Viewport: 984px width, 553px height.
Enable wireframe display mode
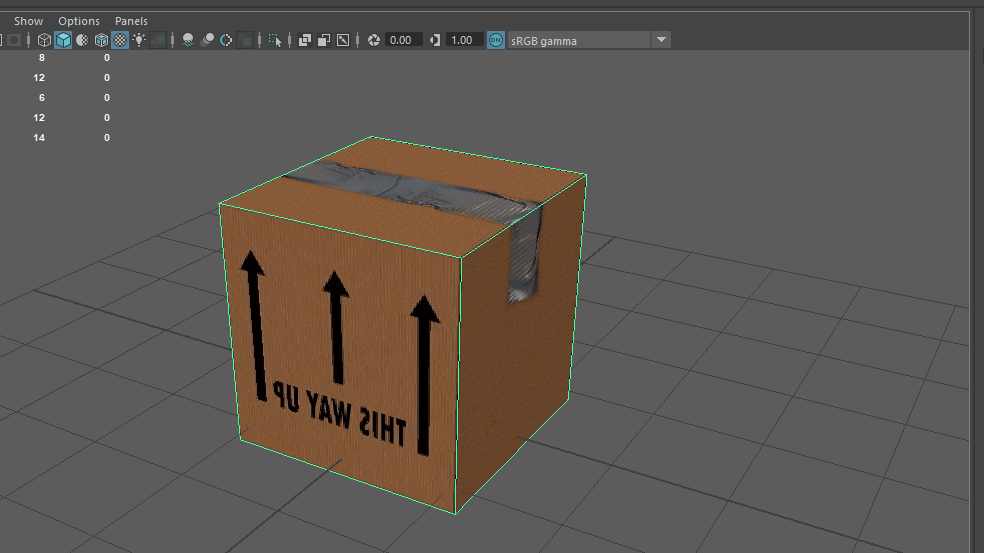(x=44, y=40)
